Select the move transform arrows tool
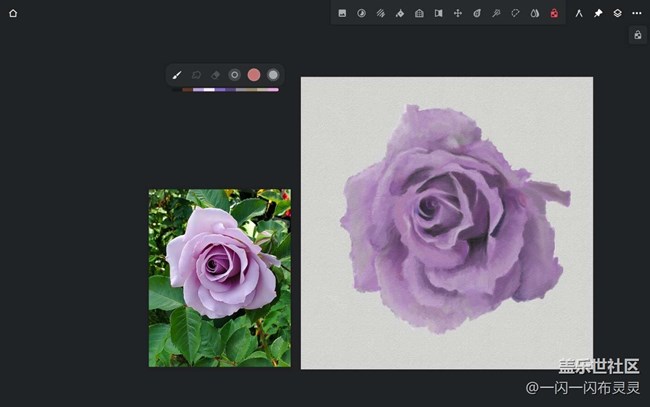 tap(457, 13)
